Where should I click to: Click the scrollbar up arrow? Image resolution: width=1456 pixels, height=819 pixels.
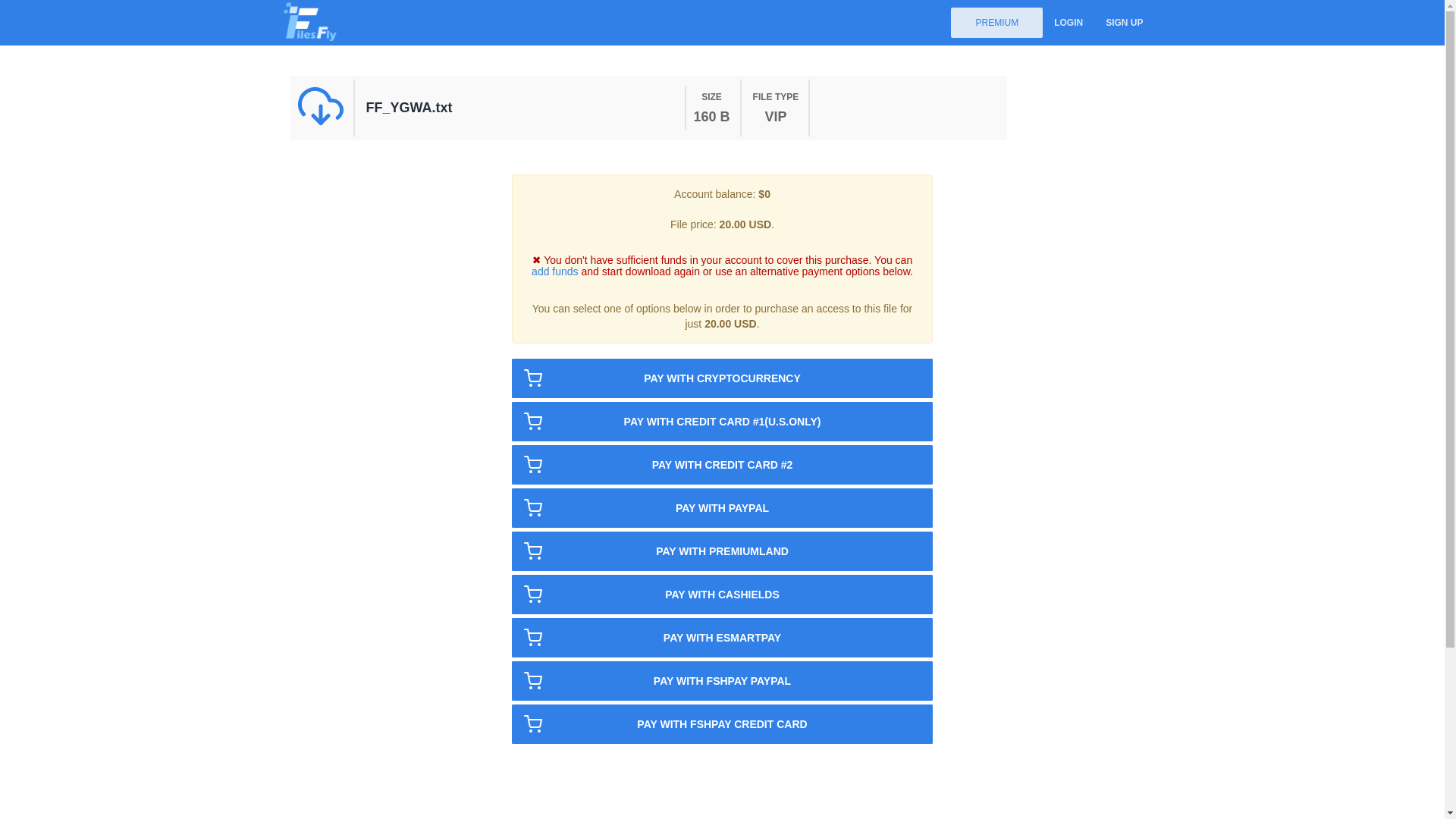tap(1450, 6)
